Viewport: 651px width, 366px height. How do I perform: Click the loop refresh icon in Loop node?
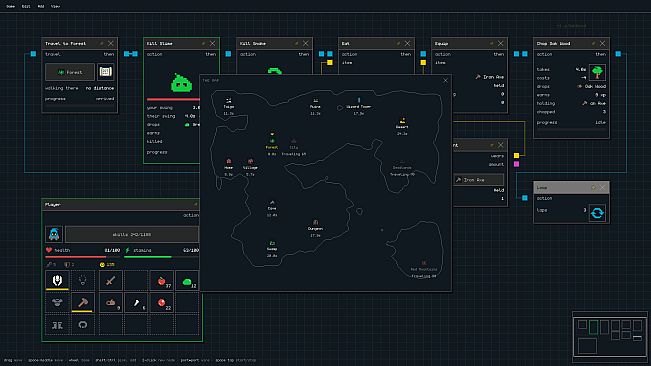click(x=597, y=213)
